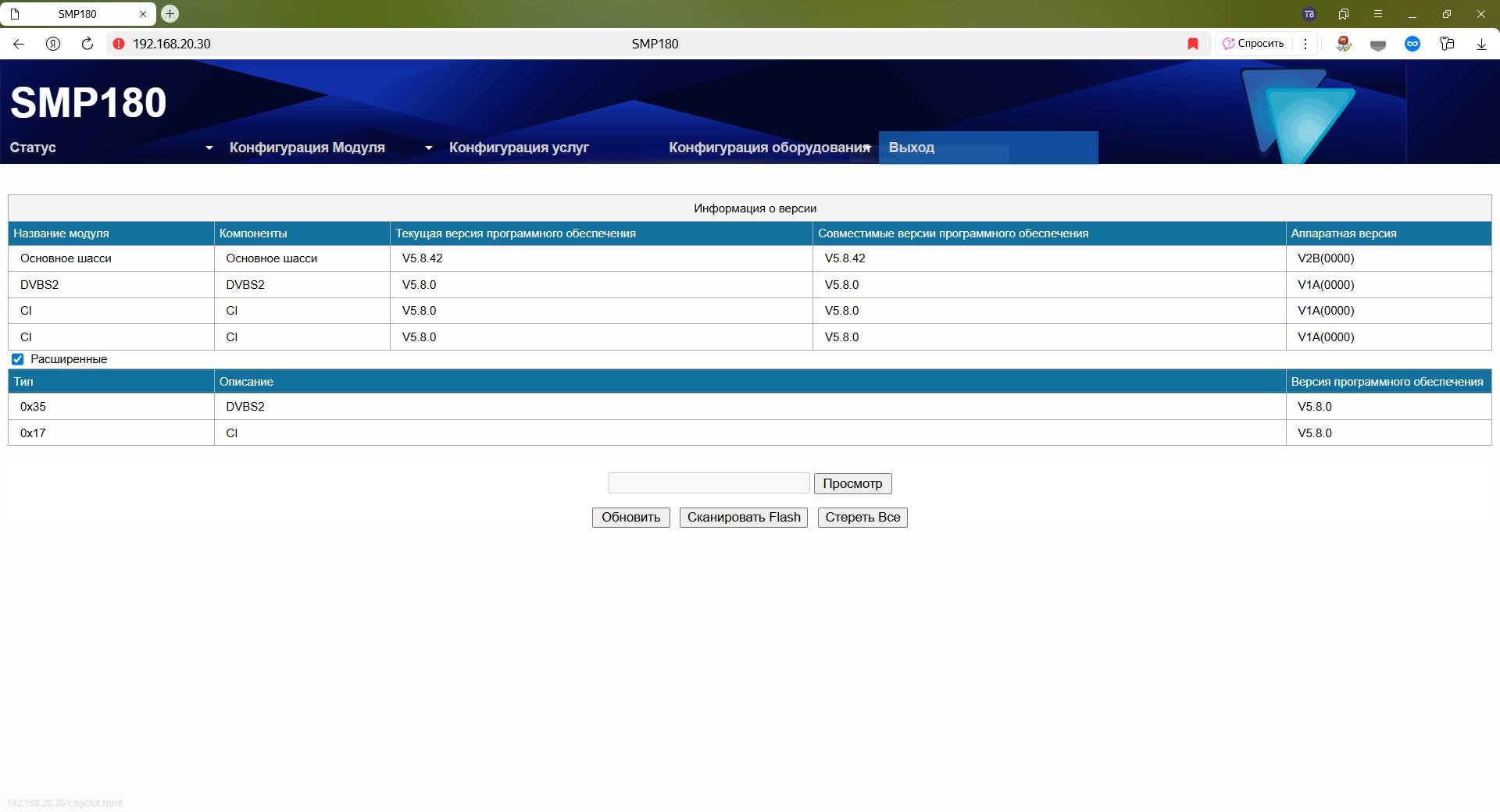Click the SMP180 header title
1500x812 pixels.
(88, 102)
